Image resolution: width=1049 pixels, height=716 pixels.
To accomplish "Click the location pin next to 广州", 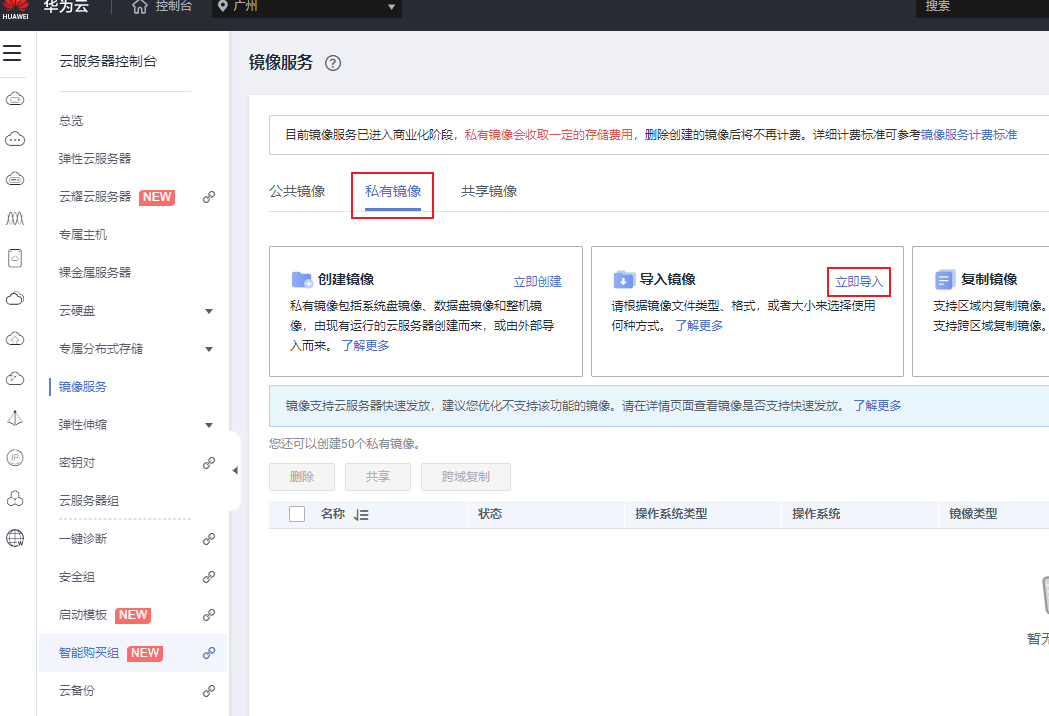I will click(222, 8).
